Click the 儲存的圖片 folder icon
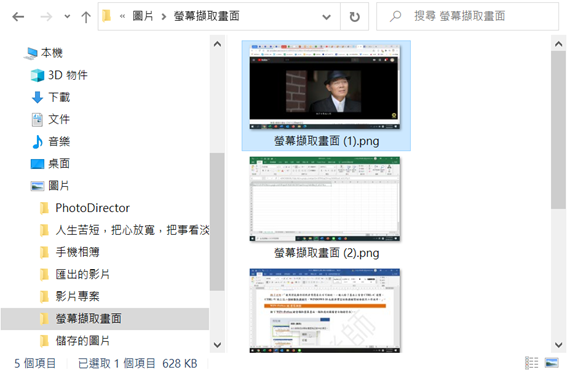Image resolution: width=567 pixels, height=375 pixels. (44, 341)
